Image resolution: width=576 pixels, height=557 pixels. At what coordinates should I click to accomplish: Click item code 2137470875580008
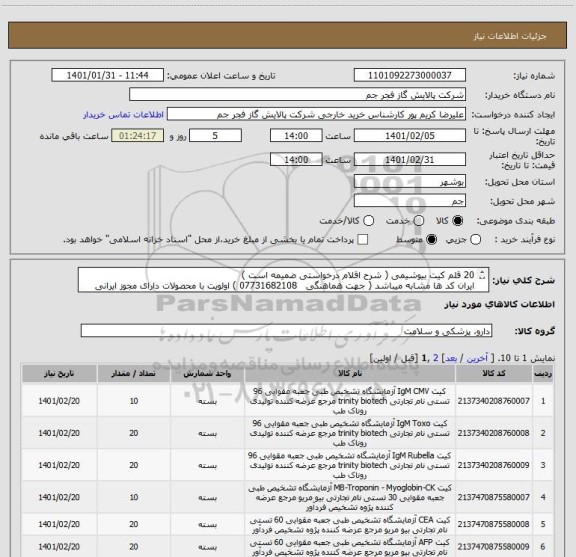493,524
